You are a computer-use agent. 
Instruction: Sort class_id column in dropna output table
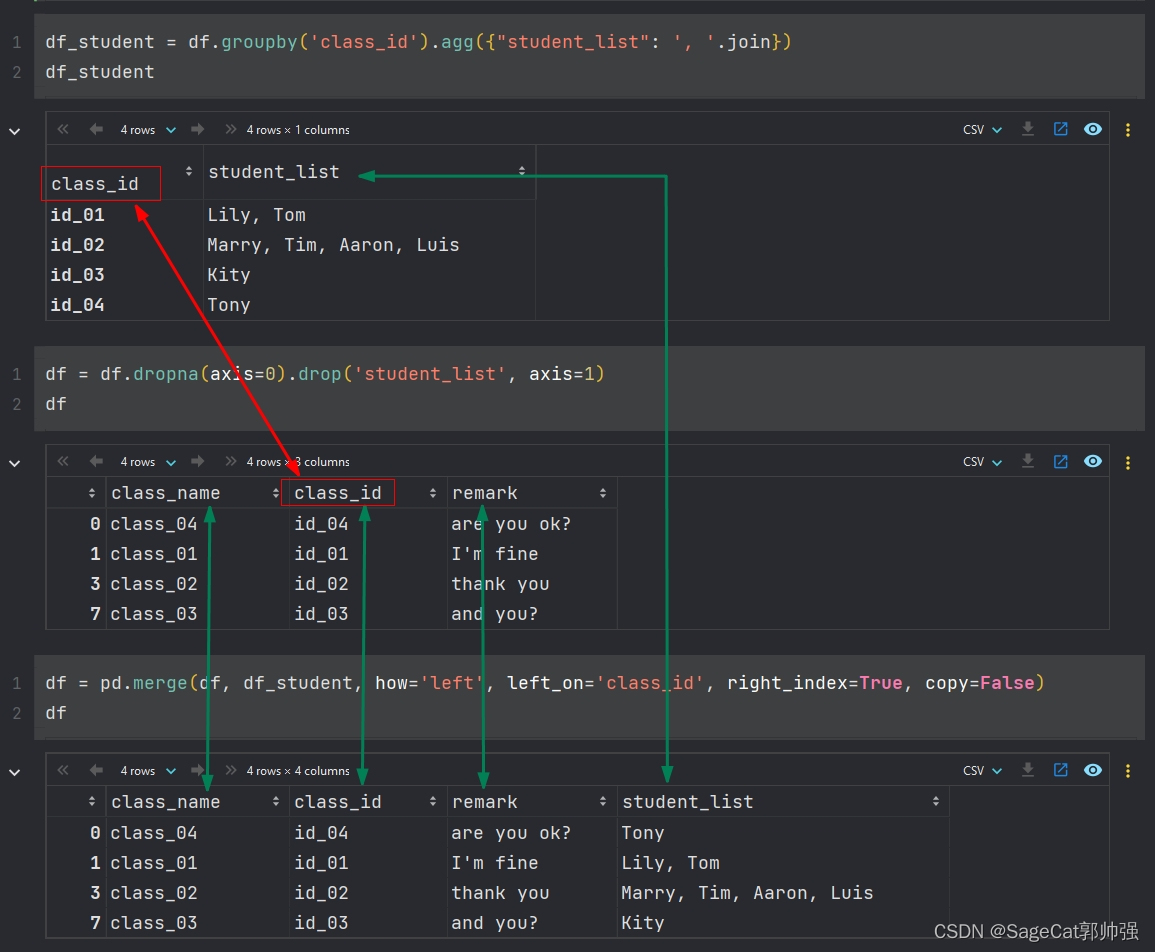point(432,493)
